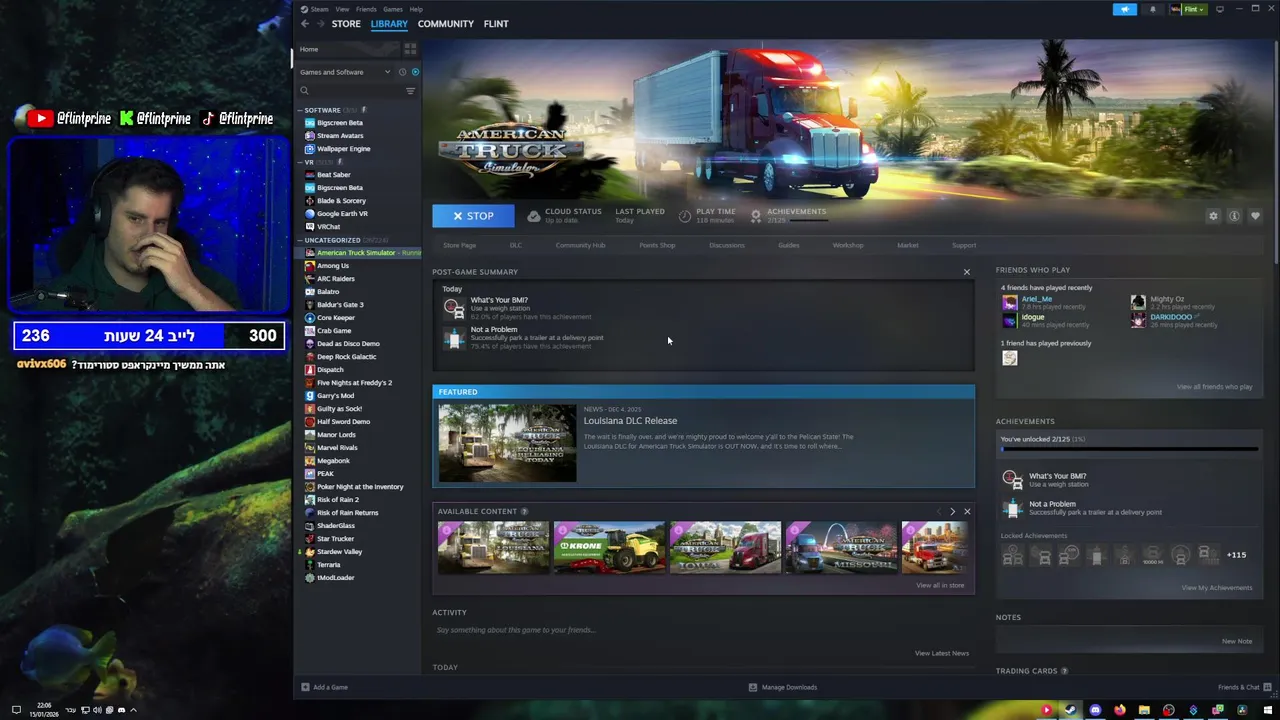Collapse the SOFTWARE category
This screenshot has height=720, width=1280.
(x=299, y=110)
